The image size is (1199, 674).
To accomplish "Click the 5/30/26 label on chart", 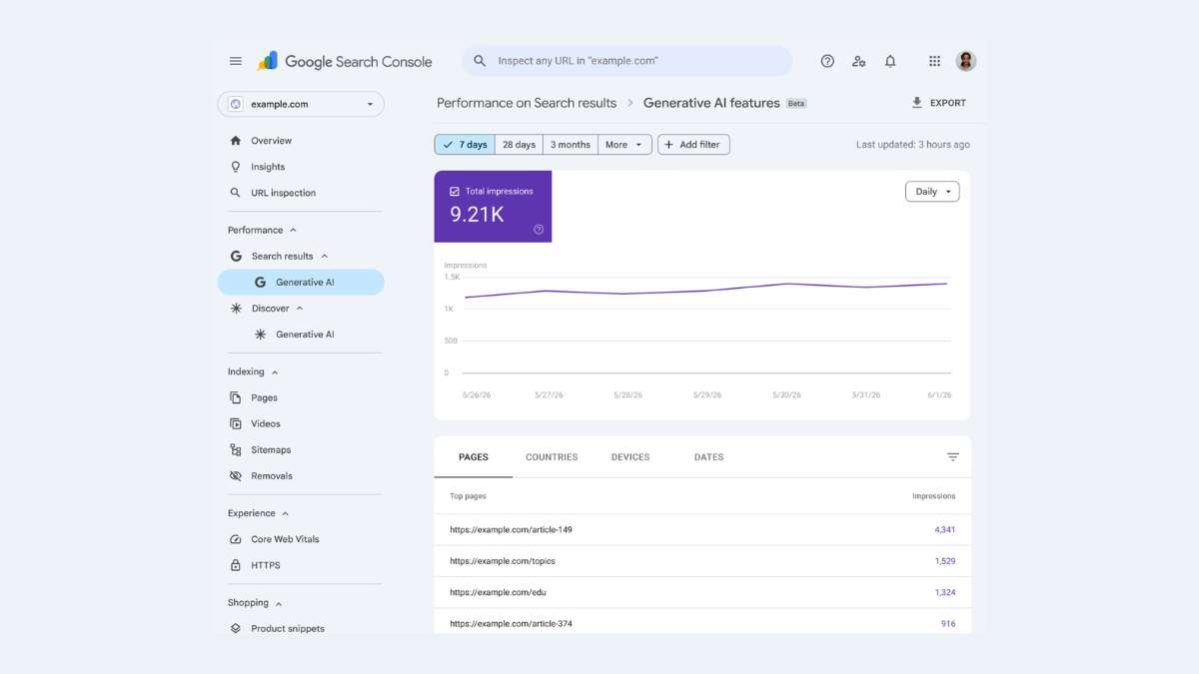I will pyautogui.click(x=786, y=396).
